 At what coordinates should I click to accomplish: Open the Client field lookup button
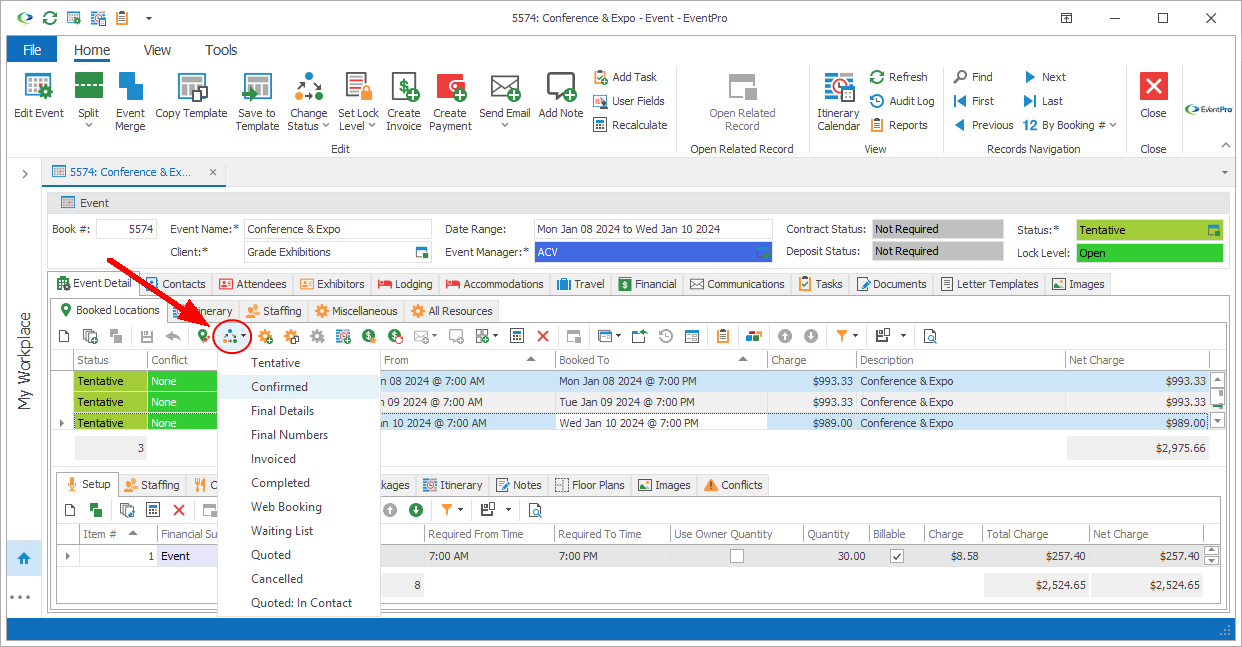point(422,252)
